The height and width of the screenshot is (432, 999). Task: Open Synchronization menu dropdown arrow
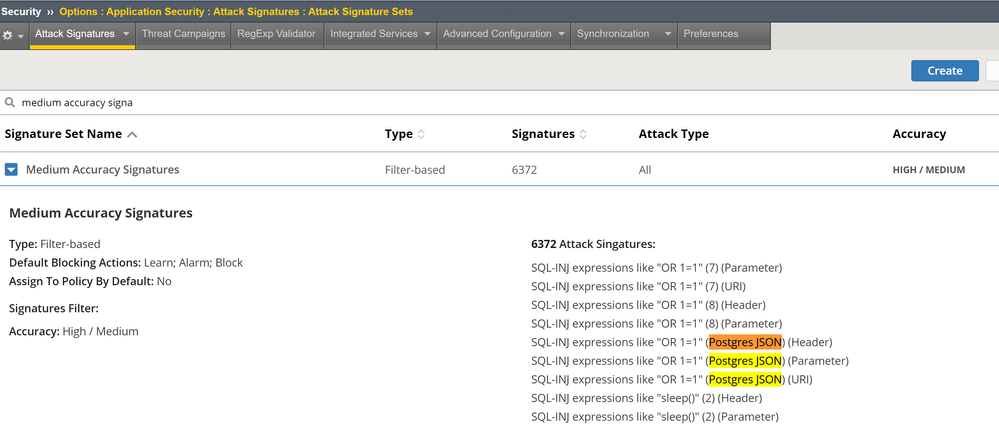pos(668,34)
